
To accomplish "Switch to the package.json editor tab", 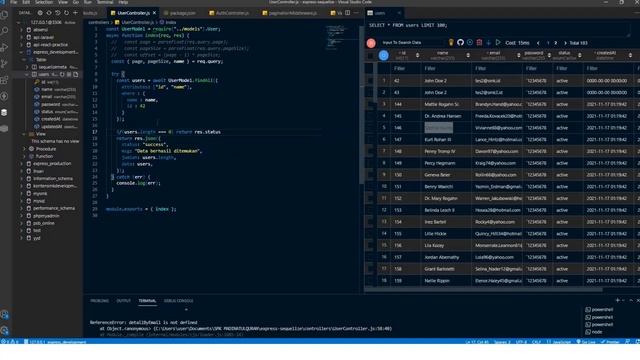I will tap(179, 13).
